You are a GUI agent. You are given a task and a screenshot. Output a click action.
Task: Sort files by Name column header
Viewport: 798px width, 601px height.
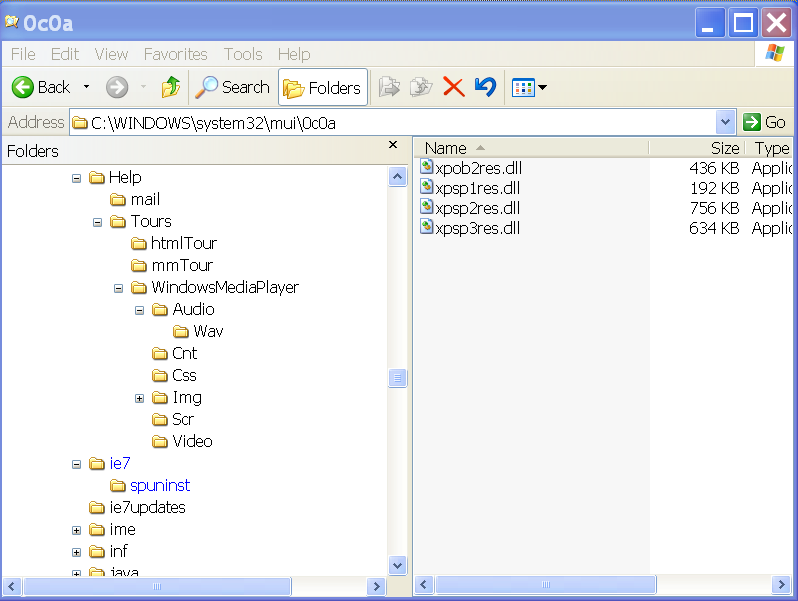click(x=531, y=148)
